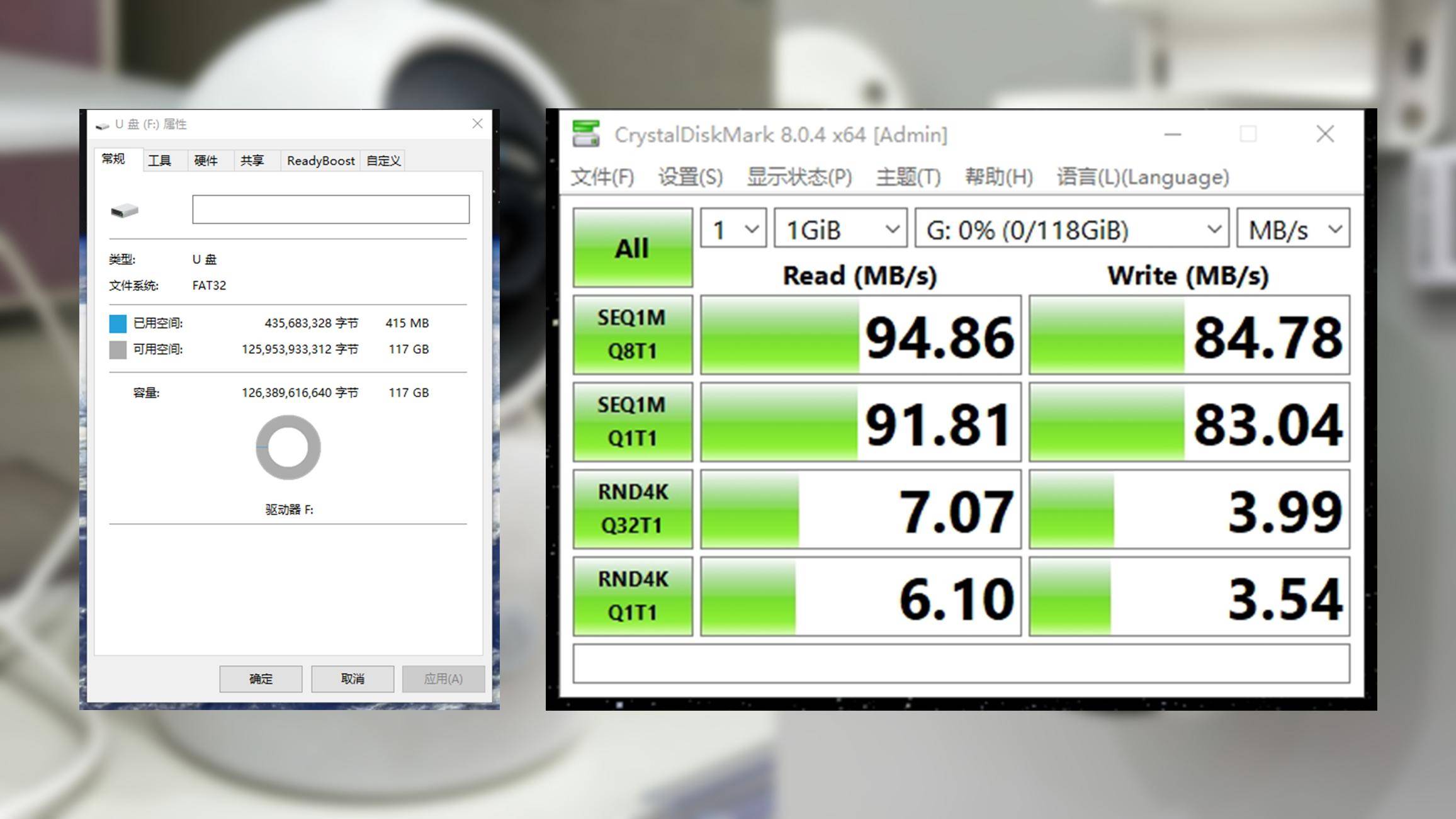Click the 3.54 RND4K Q1T1 write result
Image resolution: width=1456 pixels, height=819 pixels.
(x=1189, y=596)
